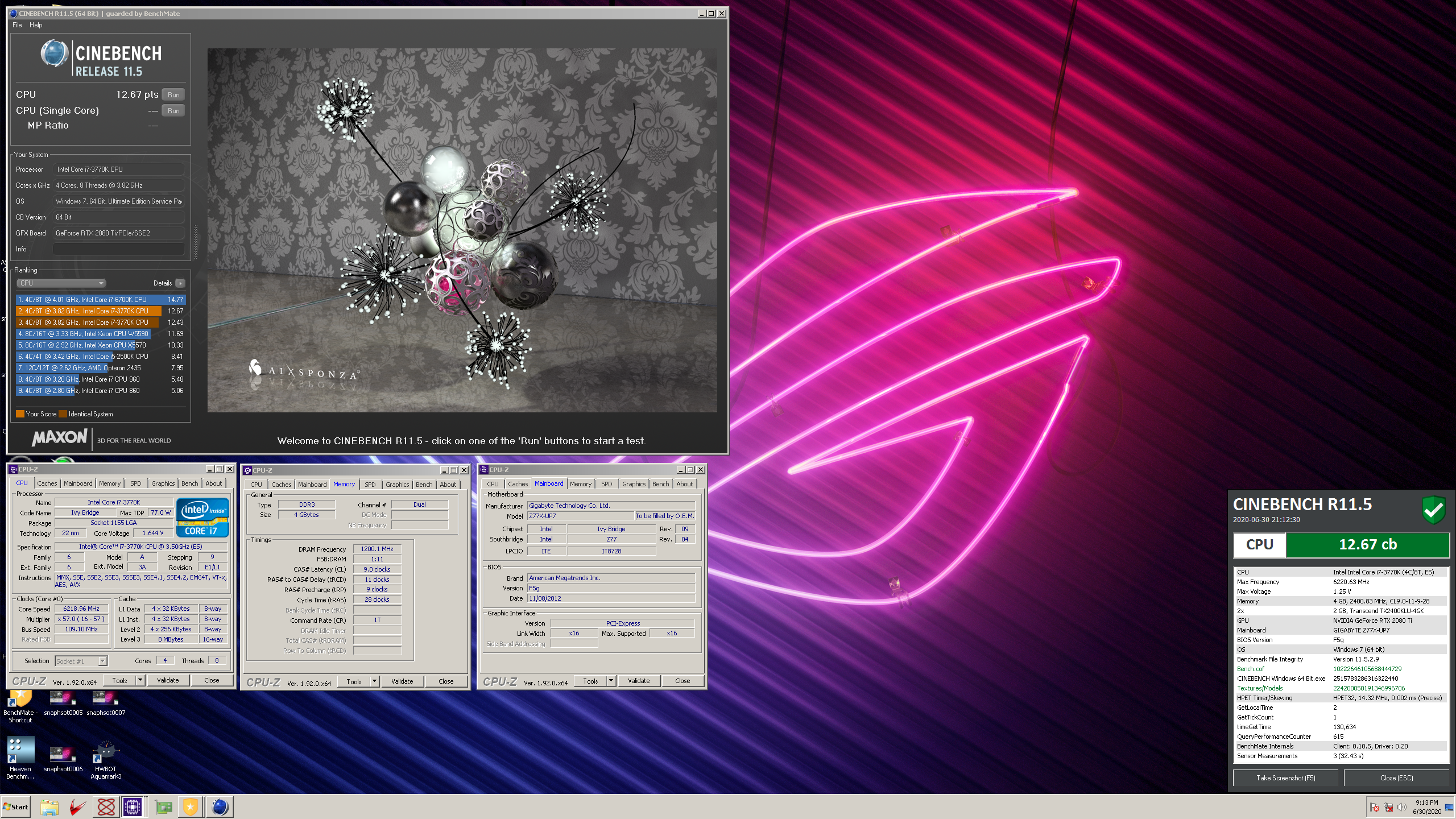This screenshot has width=1456, height=819.
Task: Click Validate in CPU-Z Mainboard window
Action: [x=639, y=681]
